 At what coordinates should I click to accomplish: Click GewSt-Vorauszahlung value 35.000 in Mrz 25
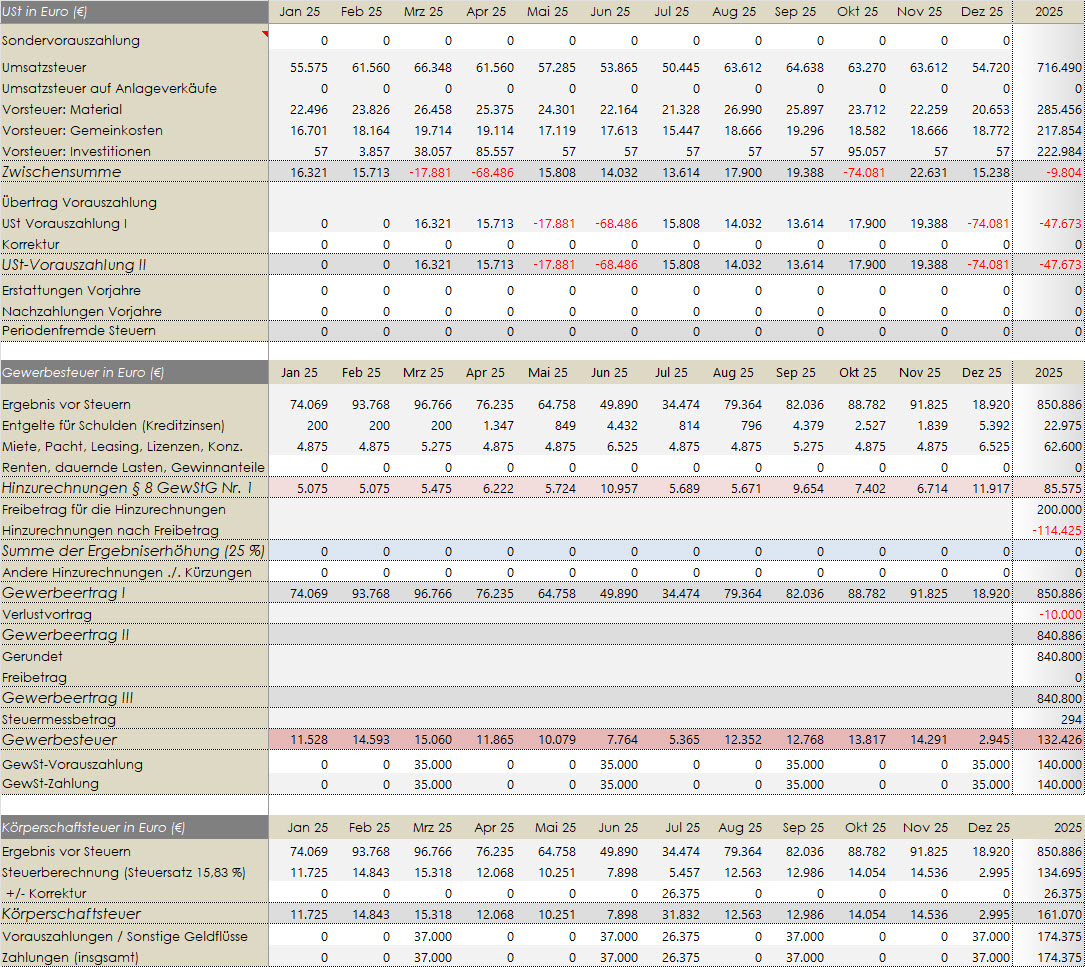click(x=432, y=765)
